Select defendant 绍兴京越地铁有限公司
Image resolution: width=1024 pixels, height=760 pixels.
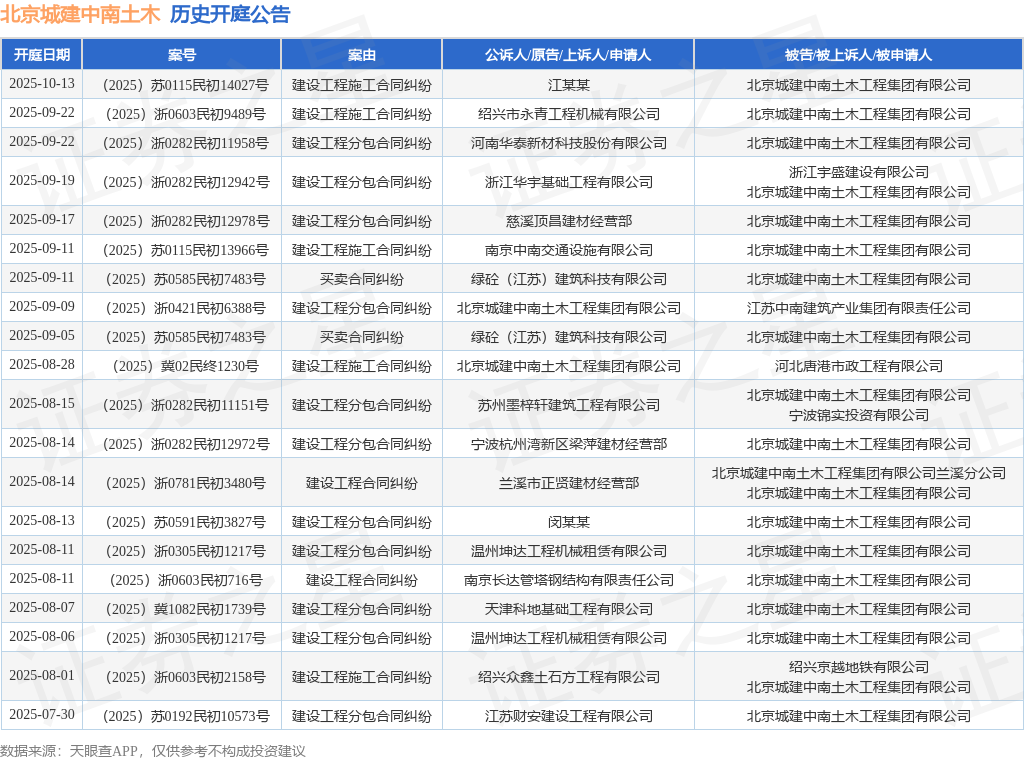(x=858, y=667)
